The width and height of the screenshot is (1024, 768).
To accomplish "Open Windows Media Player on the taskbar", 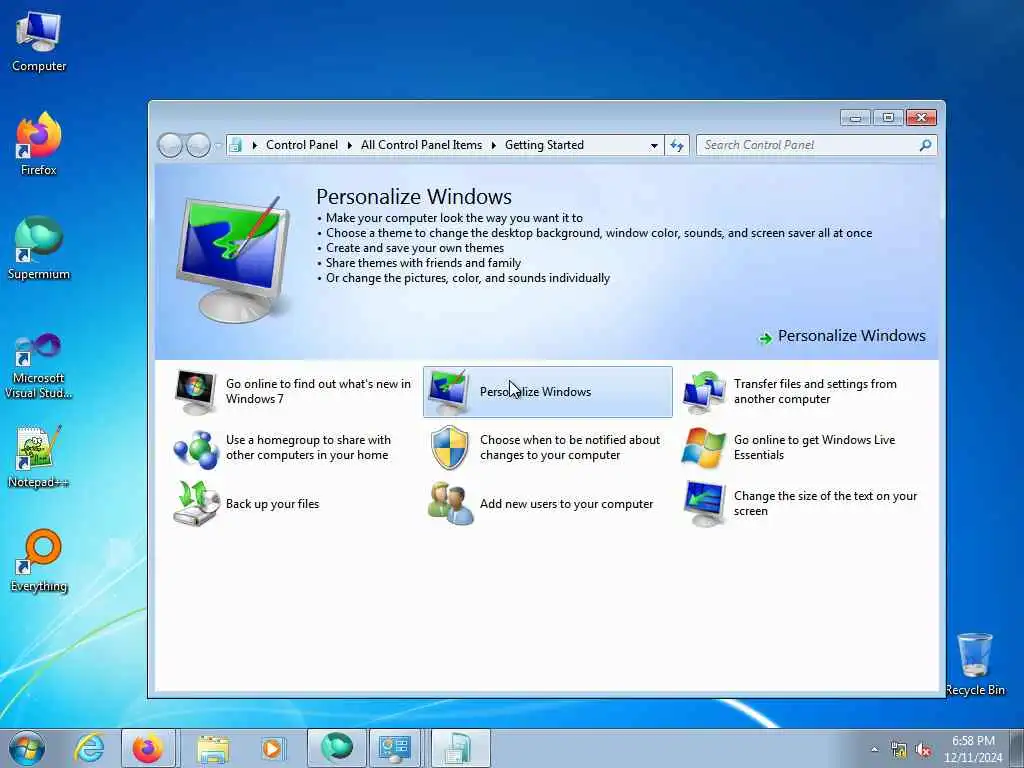I will point(271,748).
